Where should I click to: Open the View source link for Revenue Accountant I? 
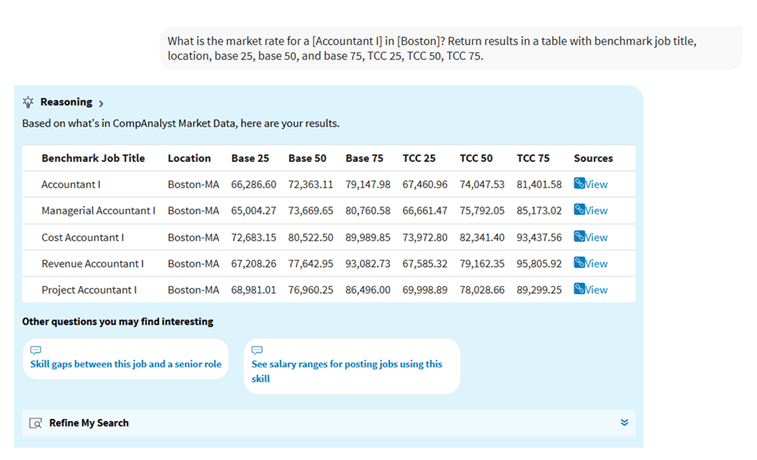[590, 263]
